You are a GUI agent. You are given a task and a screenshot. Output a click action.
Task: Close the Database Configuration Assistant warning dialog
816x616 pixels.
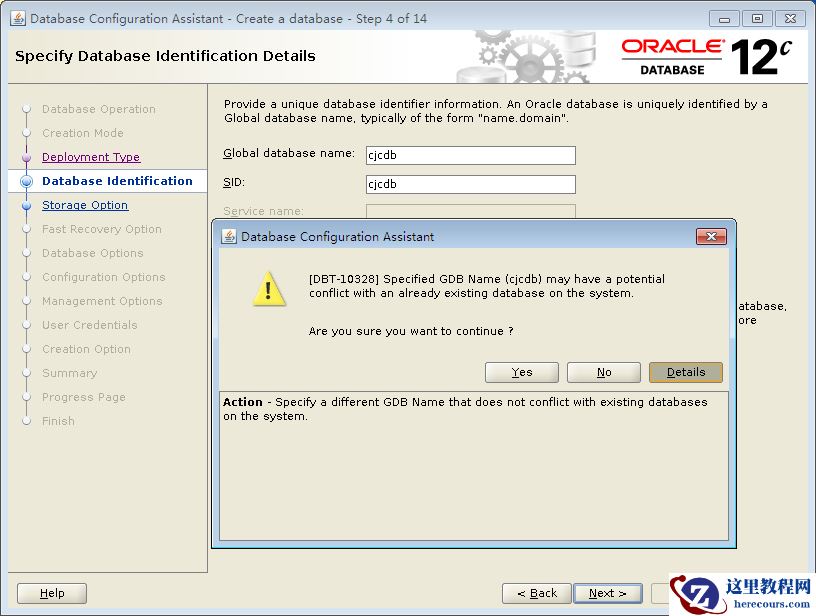(711, 237)
